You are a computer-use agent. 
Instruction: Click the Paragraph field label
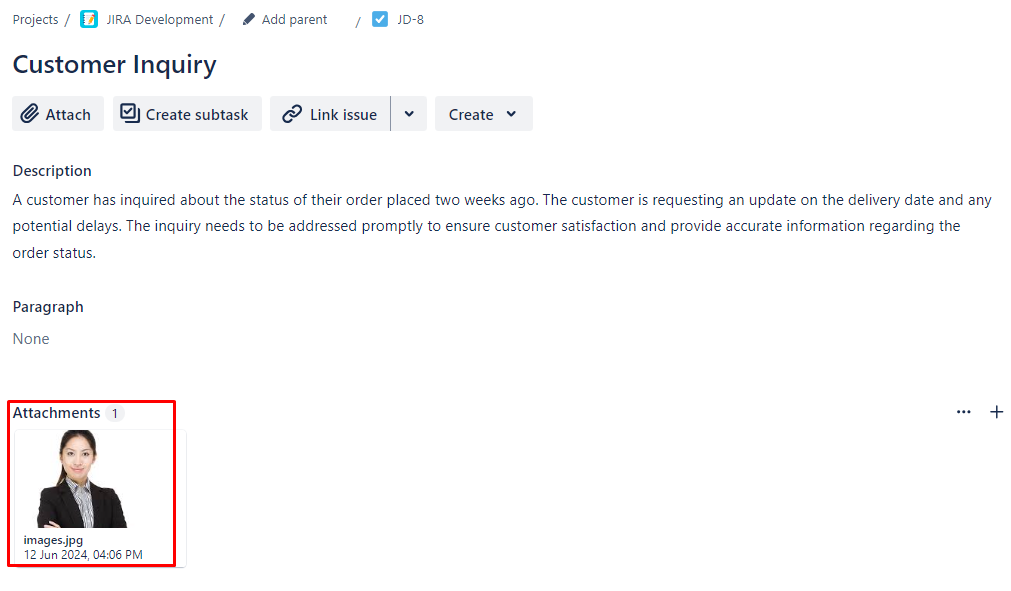click(48, 307)
